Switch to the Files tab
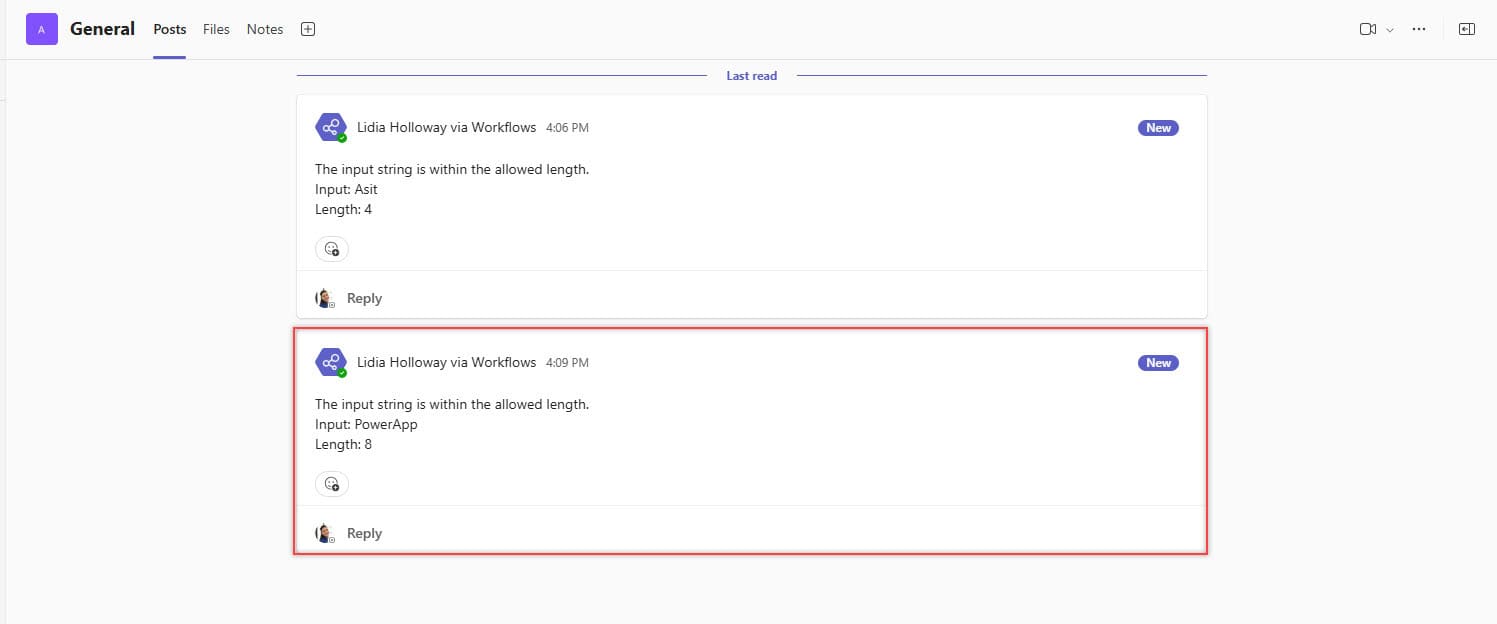Viewport: 1497px width, 624px height. pos(216,29)
